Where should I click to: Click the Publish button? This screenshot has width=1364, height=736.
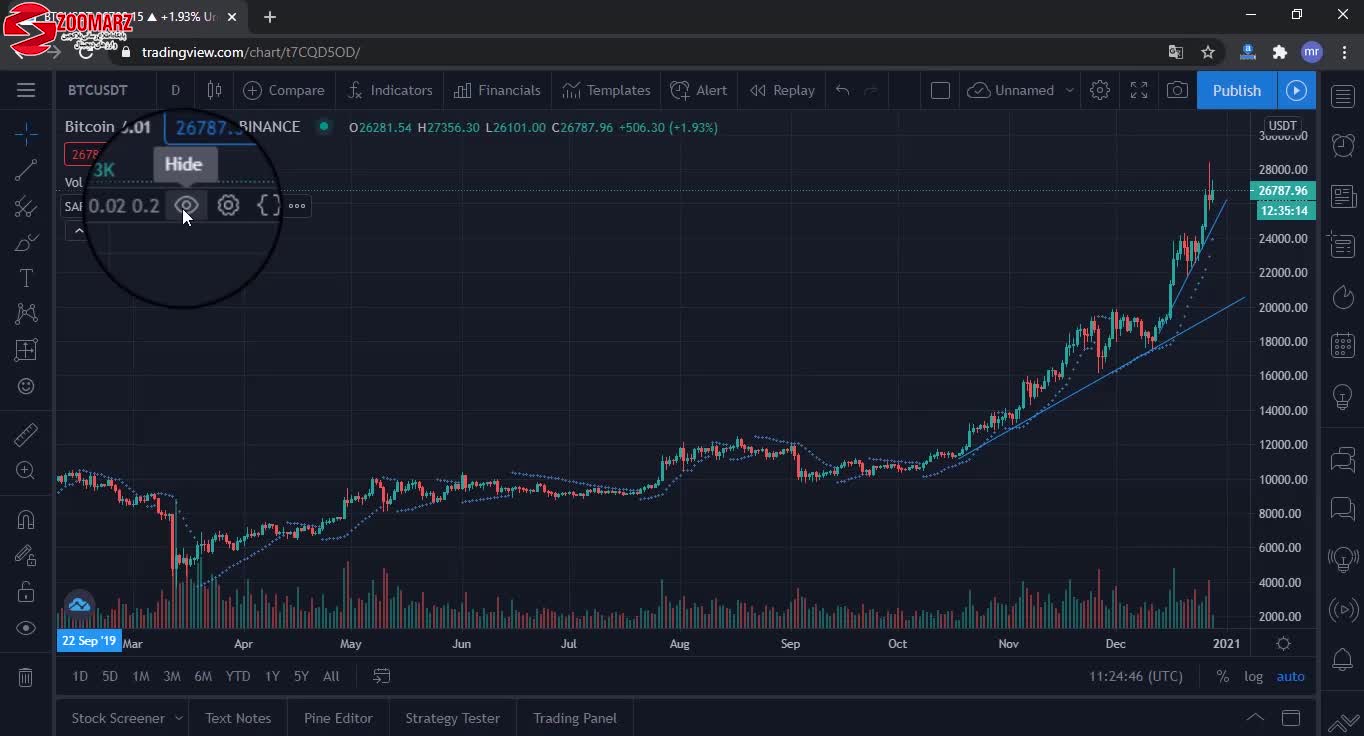pyautogui.click(x=1236, y=90)
